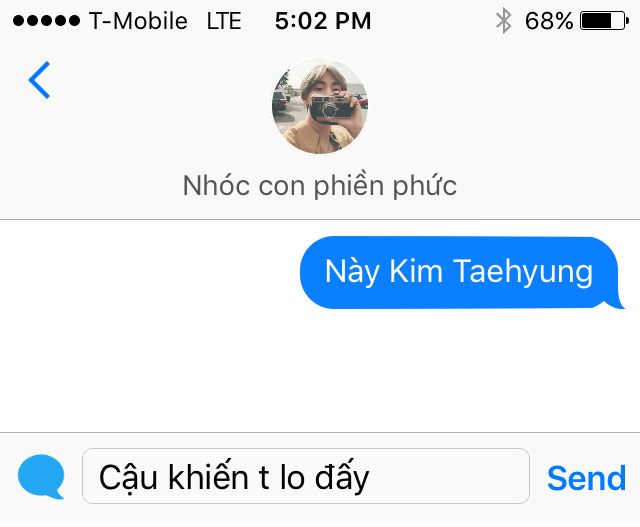This screenshot has width=640, height=527.
Task: Tap the signal strength dots in status bar
Action: pos(46,20)
